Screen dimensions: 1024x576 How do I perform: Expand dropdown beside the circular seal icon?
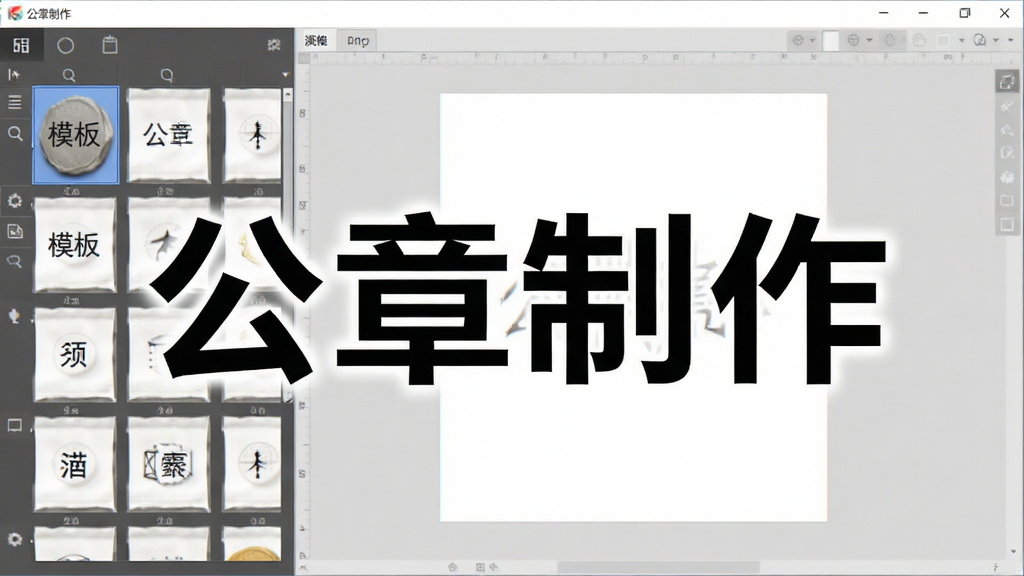point(996,40)
